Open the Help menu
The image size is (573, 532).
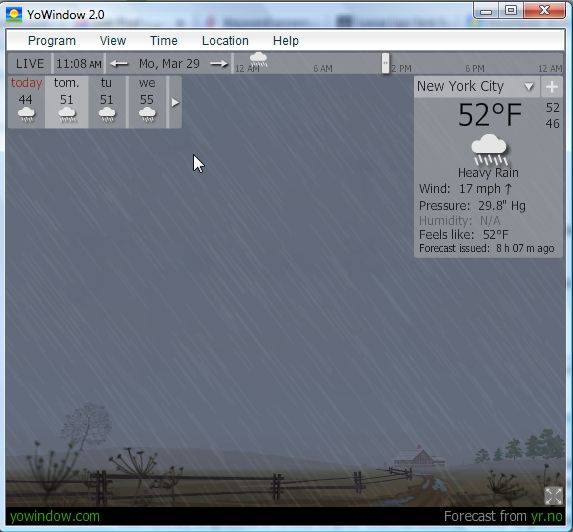coord(286,41)
